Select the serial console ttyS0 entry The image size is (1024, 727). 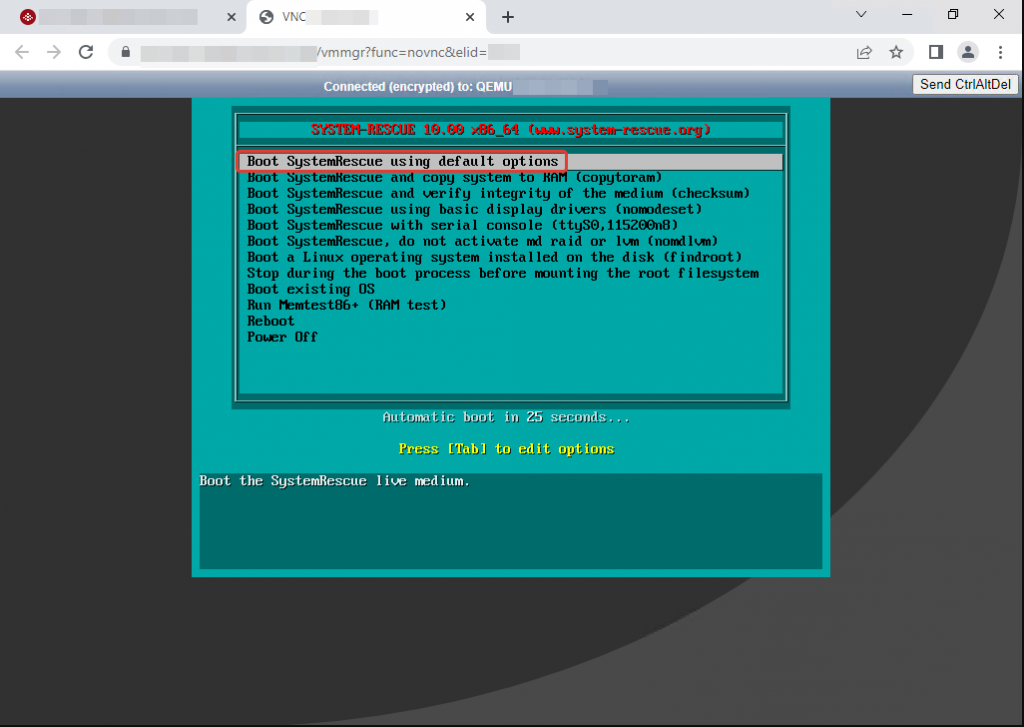click(462, 225)
